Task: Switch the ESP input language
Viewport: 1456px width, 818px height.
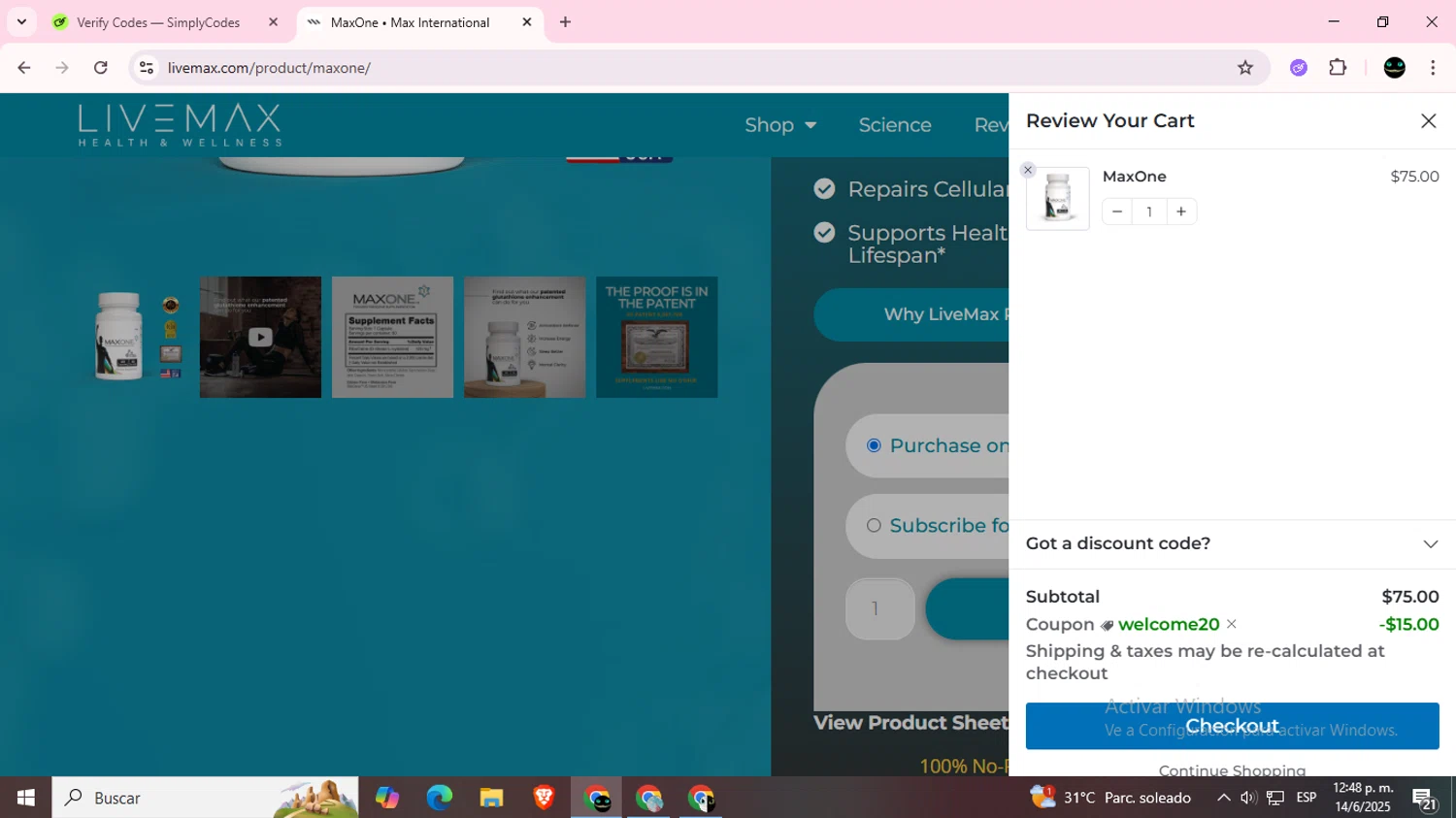Action: [1307, 798]
